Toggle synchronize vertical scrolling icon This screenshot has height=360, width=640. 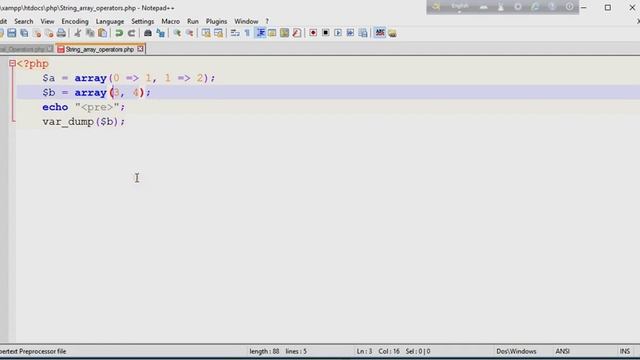pyautogui.click(x=206, y=33)
